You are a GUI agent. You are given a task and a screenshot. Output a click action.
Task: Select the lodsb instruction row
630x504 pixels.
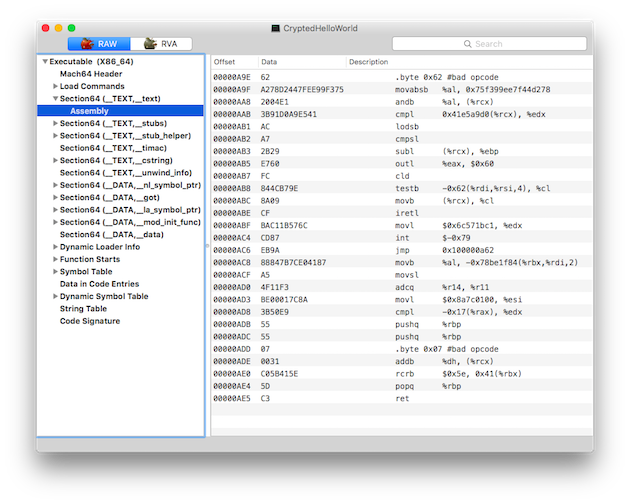(x=402, y=127)
